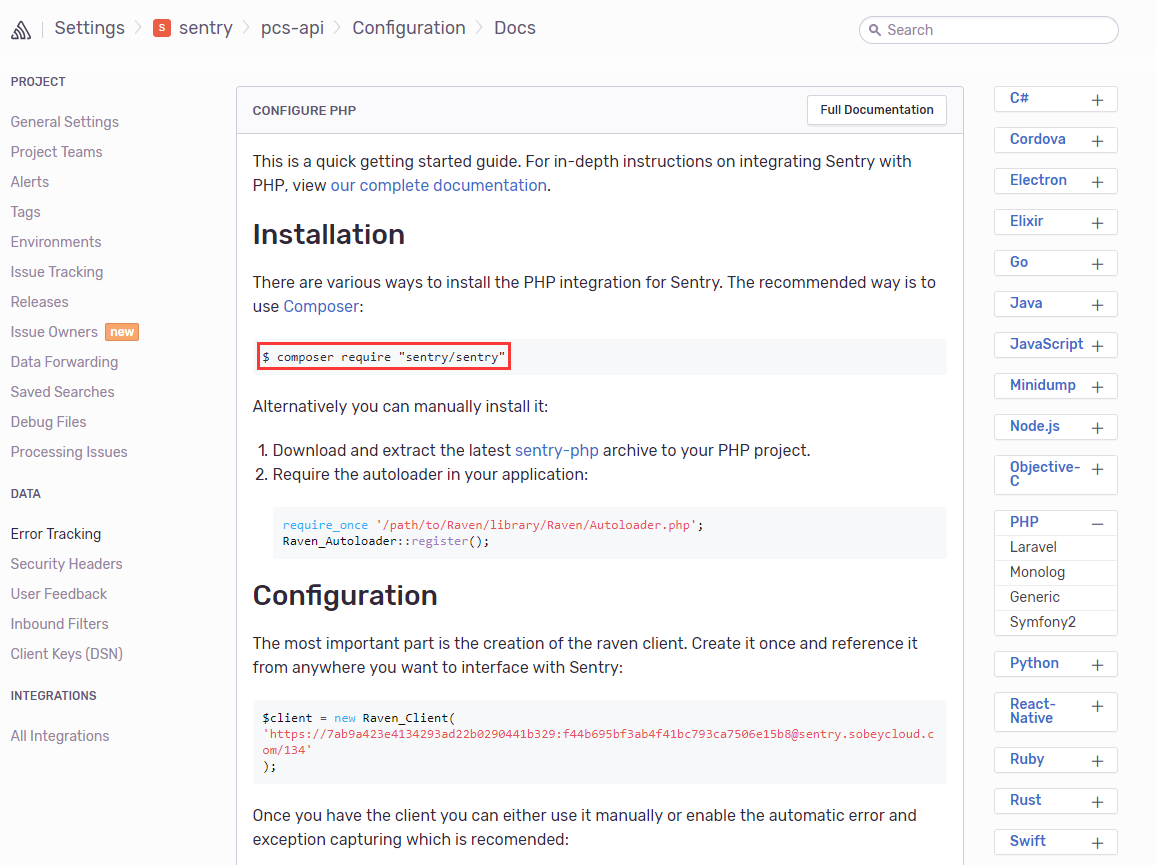Choose Symfony2 under PHP

click(x=1042, y=622)
